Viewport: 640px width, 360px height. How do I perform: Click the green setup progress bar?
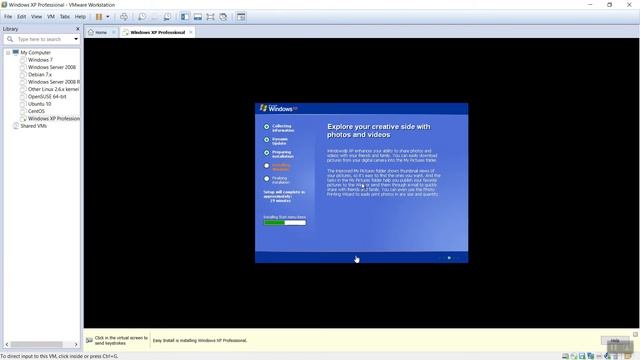pos(284,223)
